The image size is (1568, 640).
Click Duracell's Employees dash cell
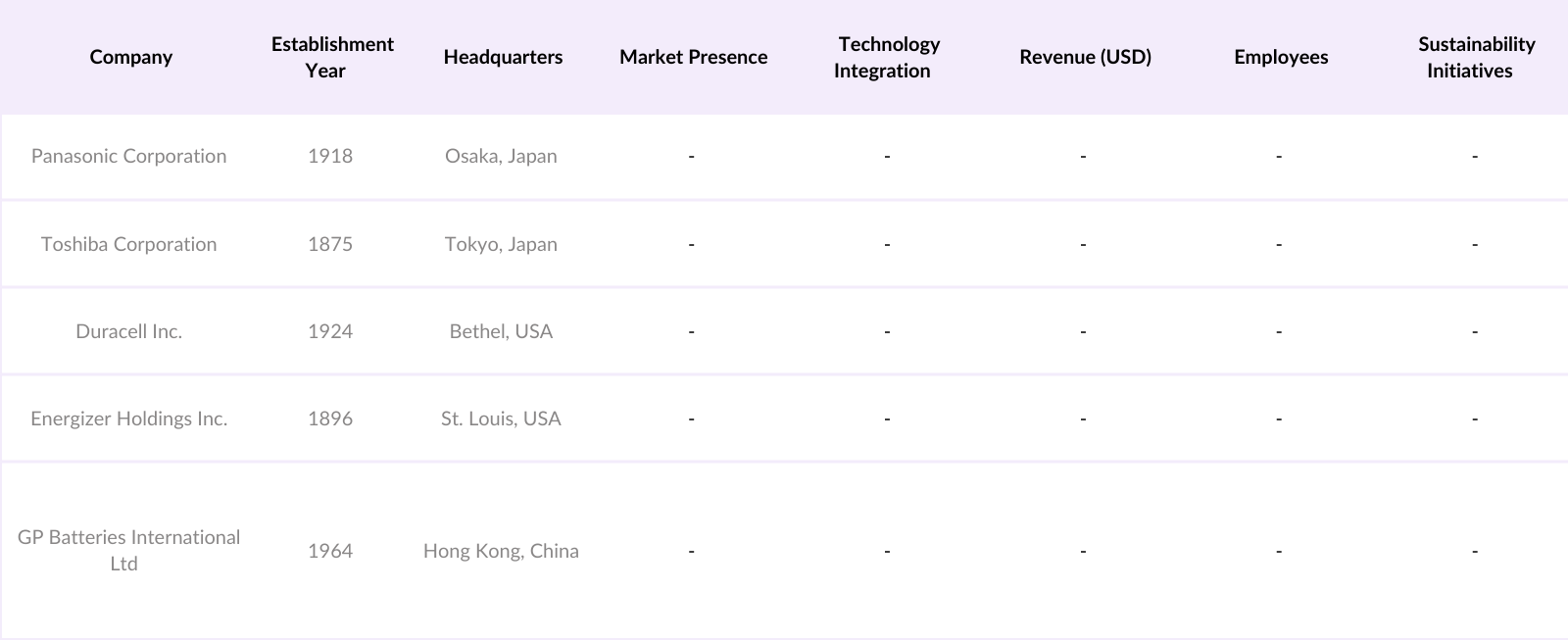click(1279, 331)
